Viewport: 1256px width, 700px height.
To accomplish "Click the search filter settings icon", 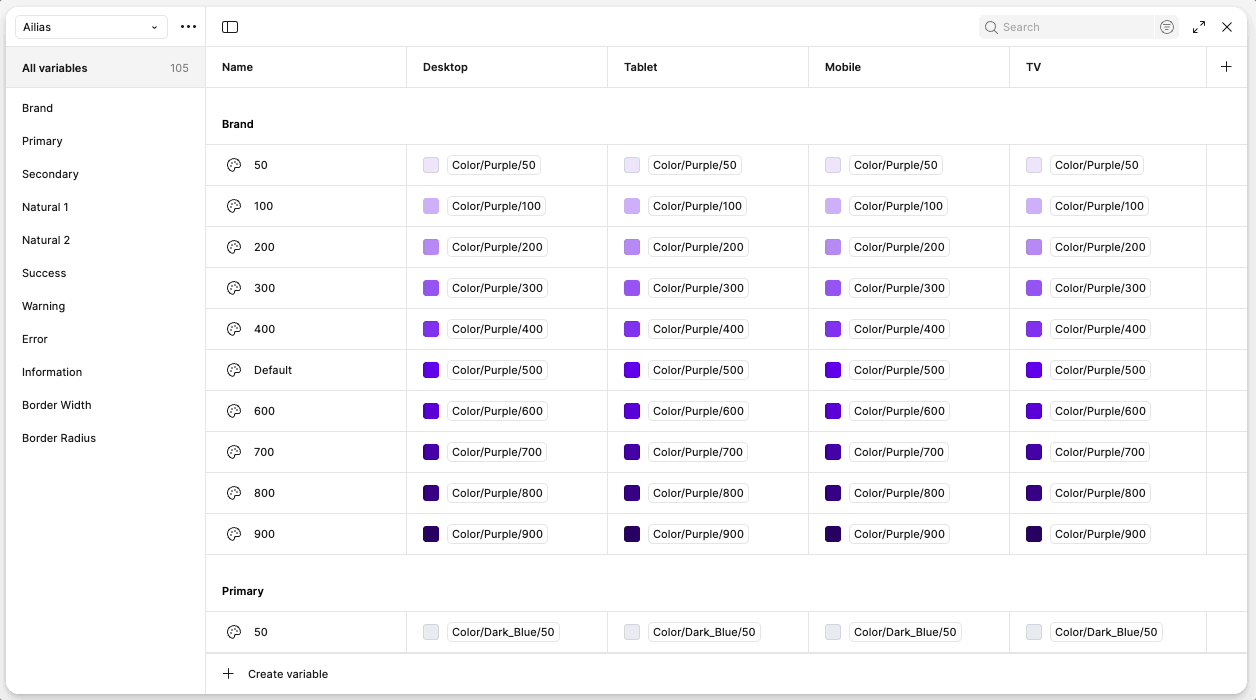I will pyautogui.click(x=1167, y=27).
